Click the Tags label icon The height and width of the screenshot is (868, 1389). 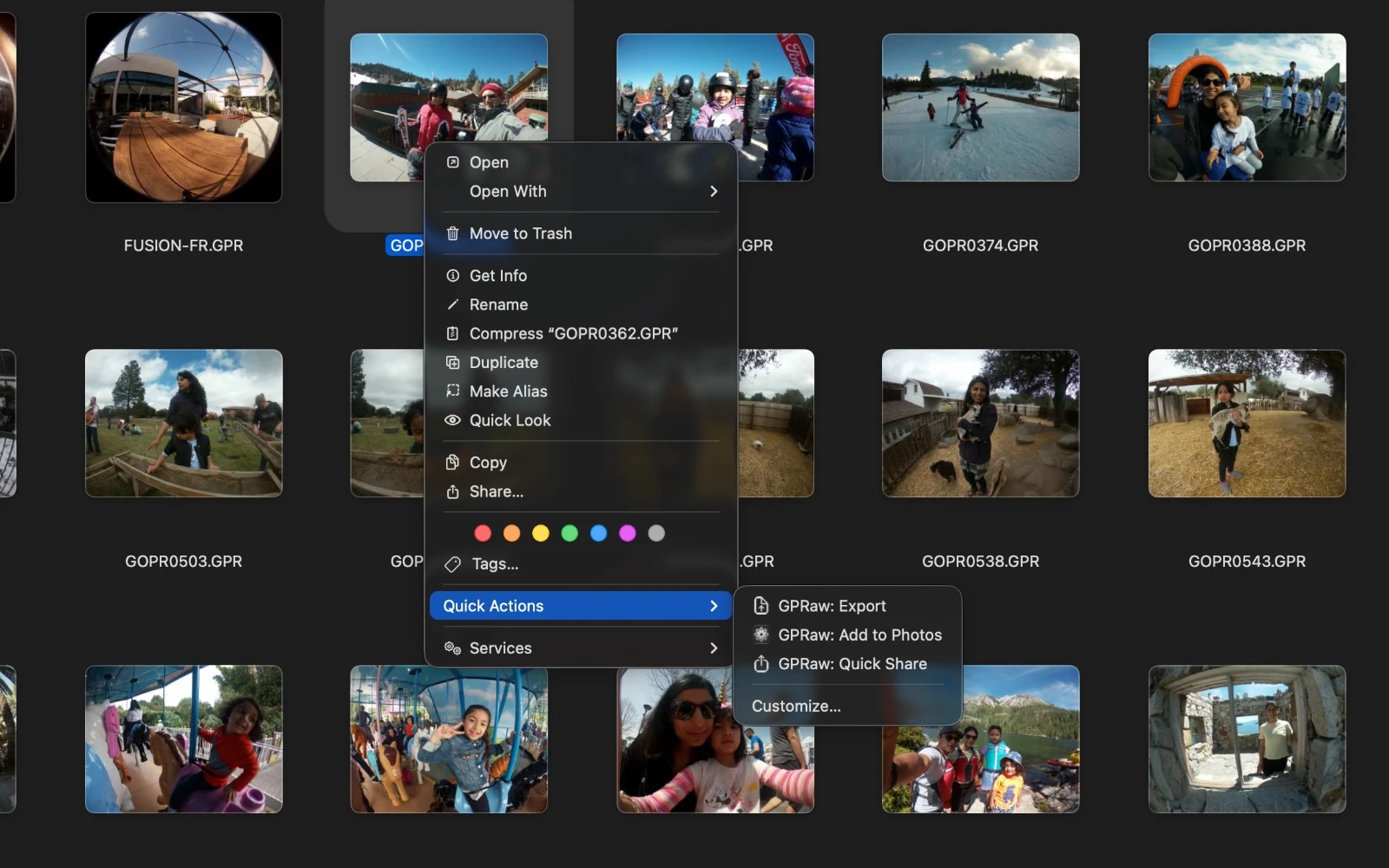click(452, 564)
